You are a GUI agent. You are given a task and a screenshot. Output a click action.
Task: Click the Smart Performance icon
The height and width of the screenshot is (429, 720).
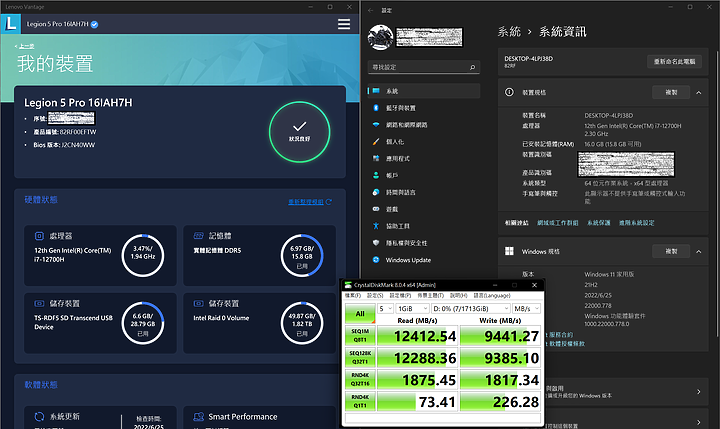pyautogui.click(x=198, y=417)
